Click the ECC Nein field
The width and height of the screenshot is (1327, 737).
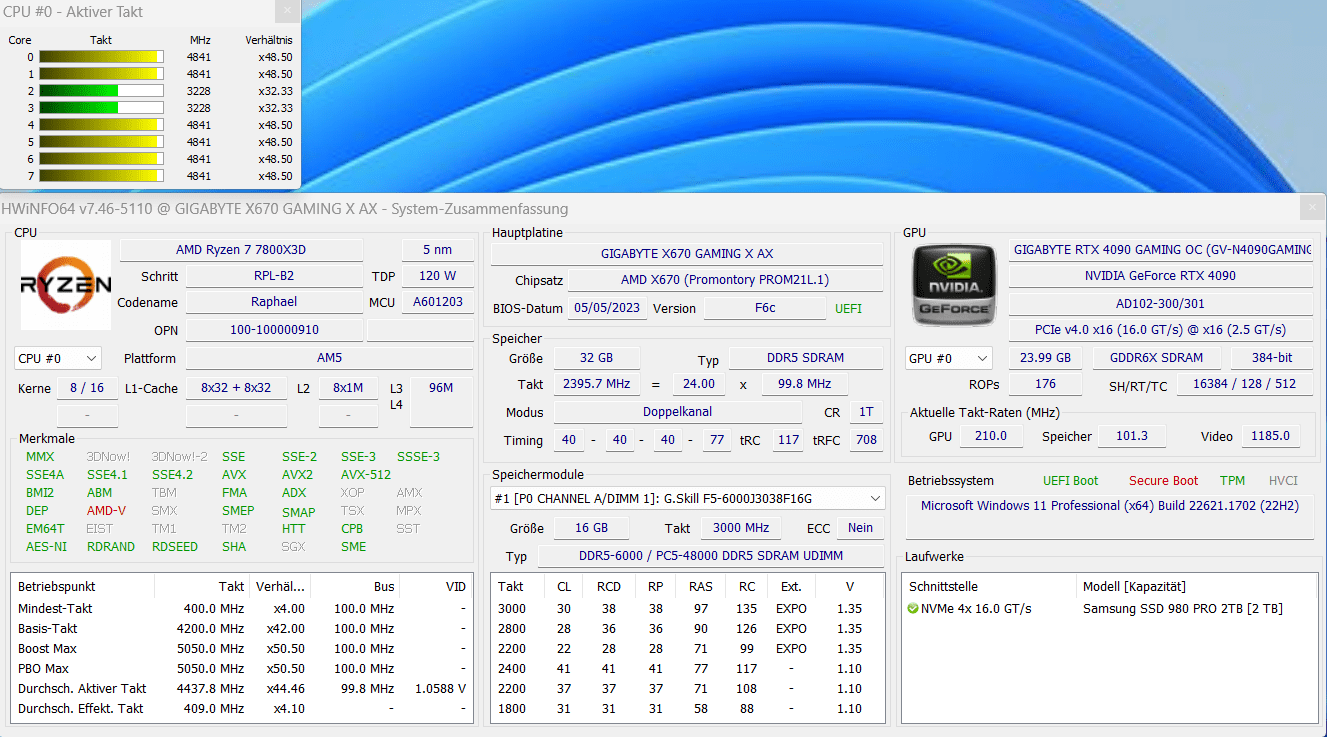(x=860, y=528)
